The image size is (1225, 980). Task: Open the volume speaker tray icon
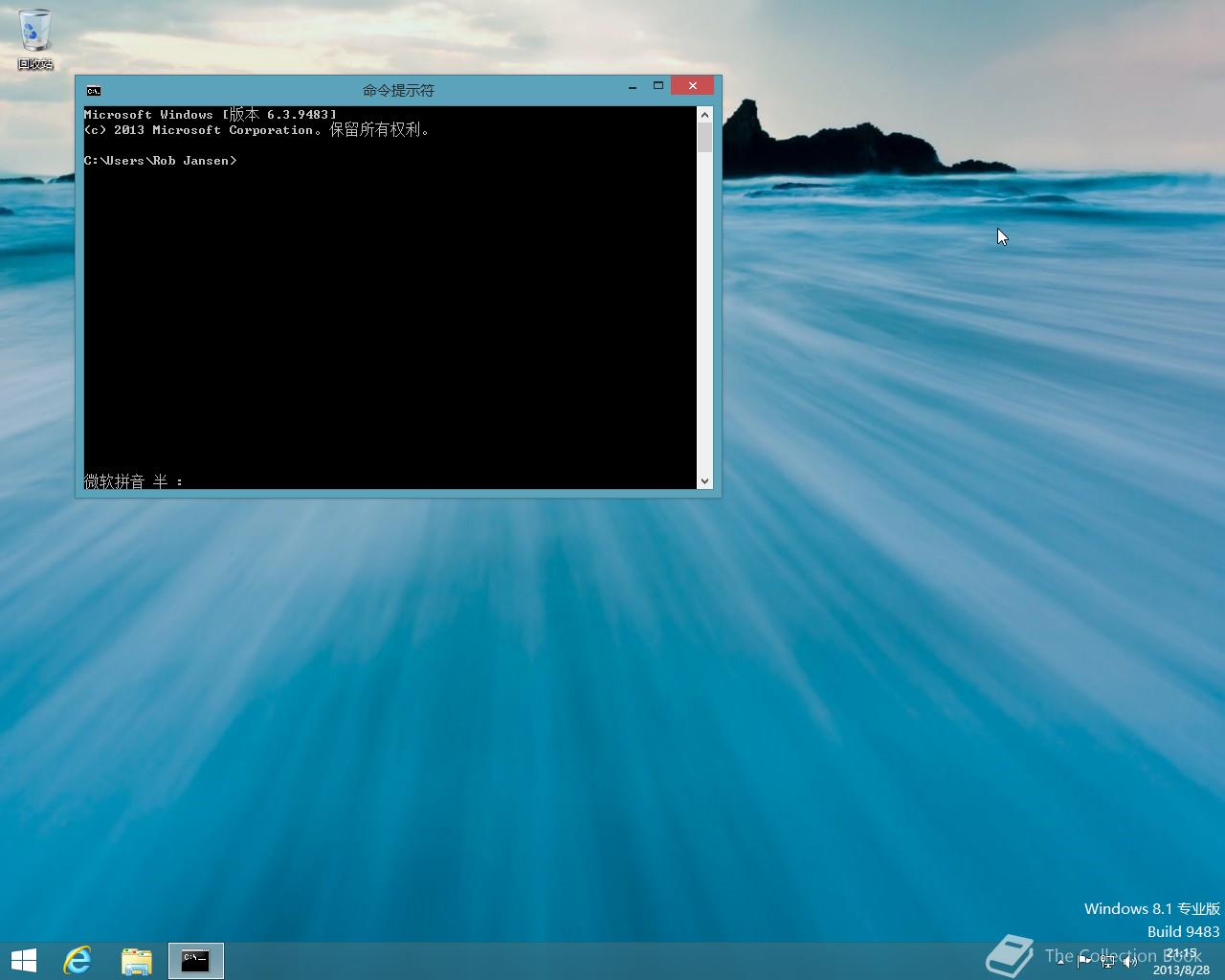pos(1130,961)
